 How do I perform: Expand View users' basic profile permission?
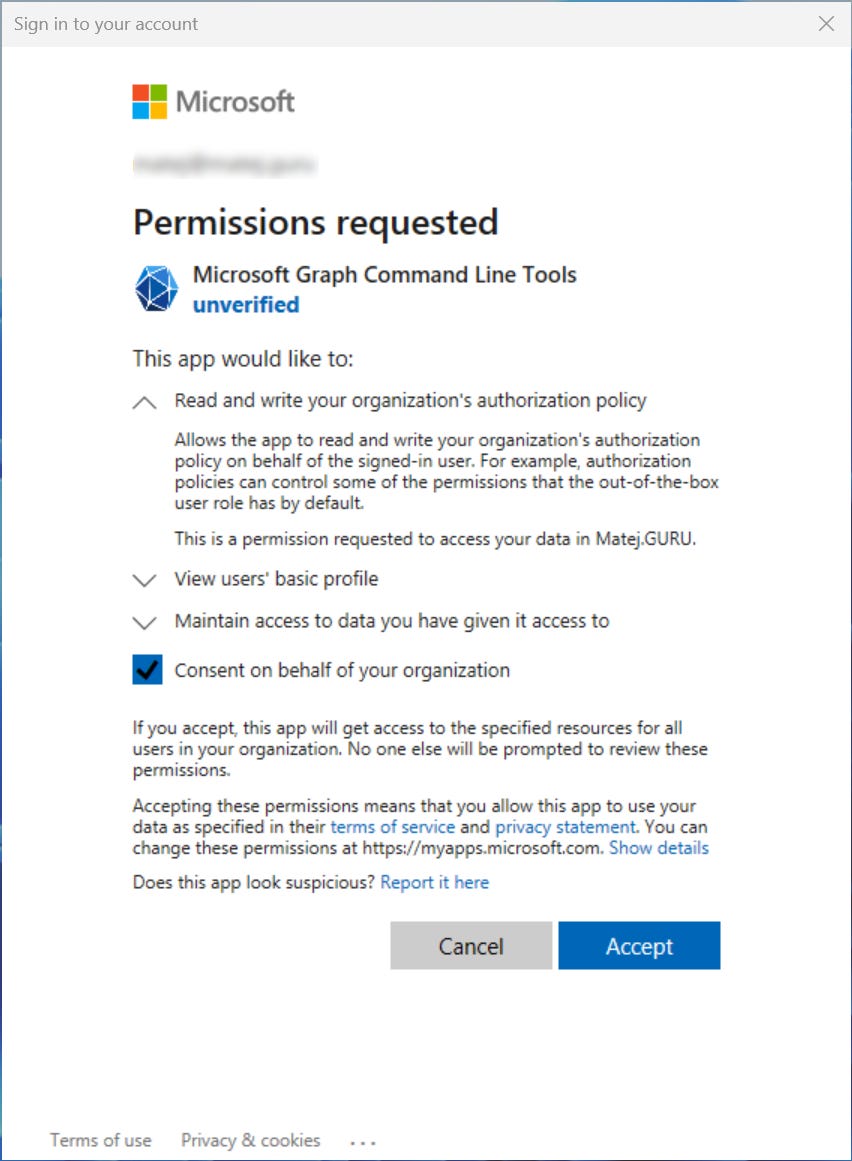(x=144, y=578)
